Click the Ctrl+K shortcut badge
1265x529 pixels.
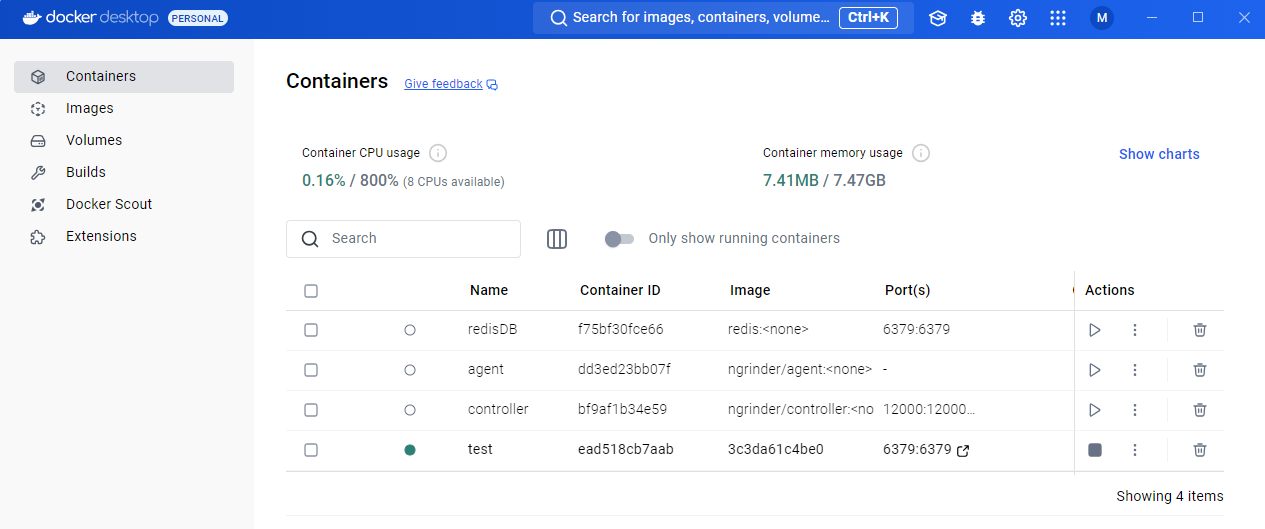(868, 18)
